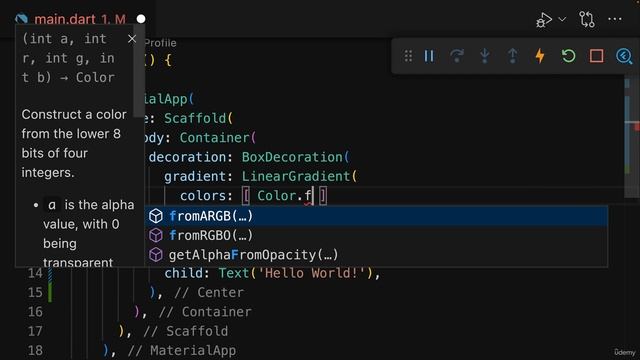Trigger Flutter hot reload lightning icon
This screenshot has height=360, width=640.
pos(540,56)
